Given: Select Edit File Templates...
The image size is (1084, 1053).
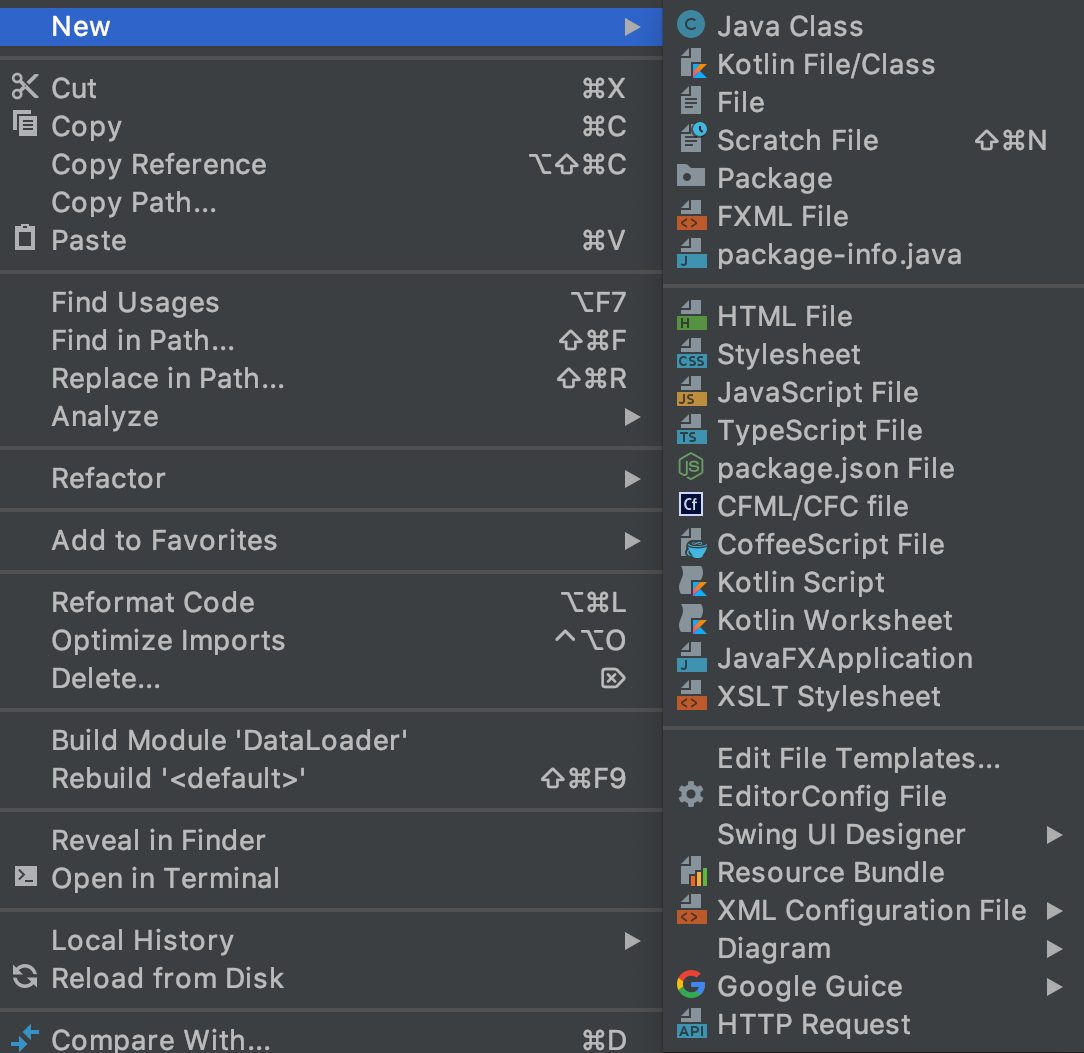Looking at the screenshot, I should coord(858,758).
